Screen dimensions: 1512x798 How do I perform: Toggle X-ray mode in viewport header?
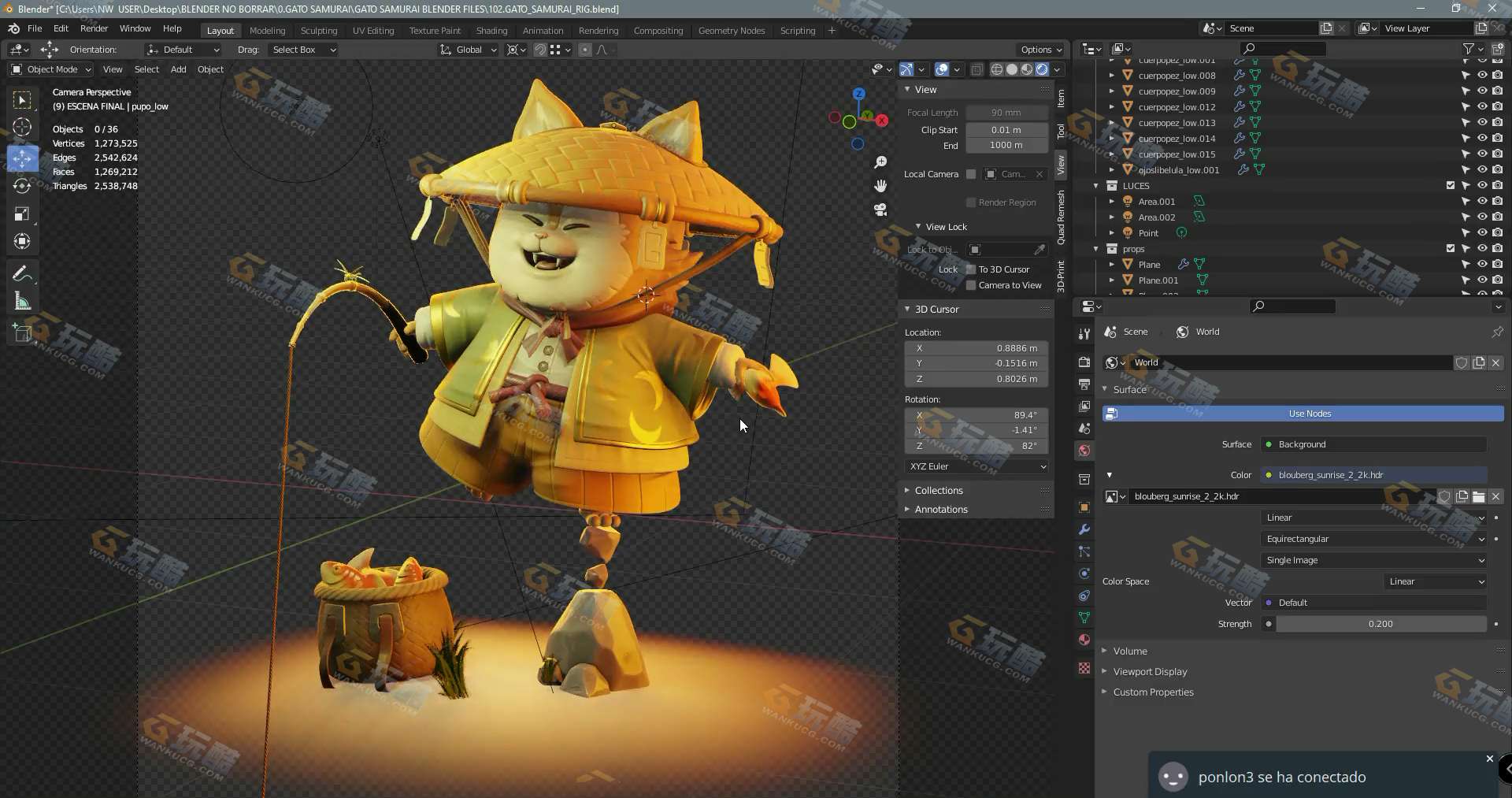(x=976, y=69)
